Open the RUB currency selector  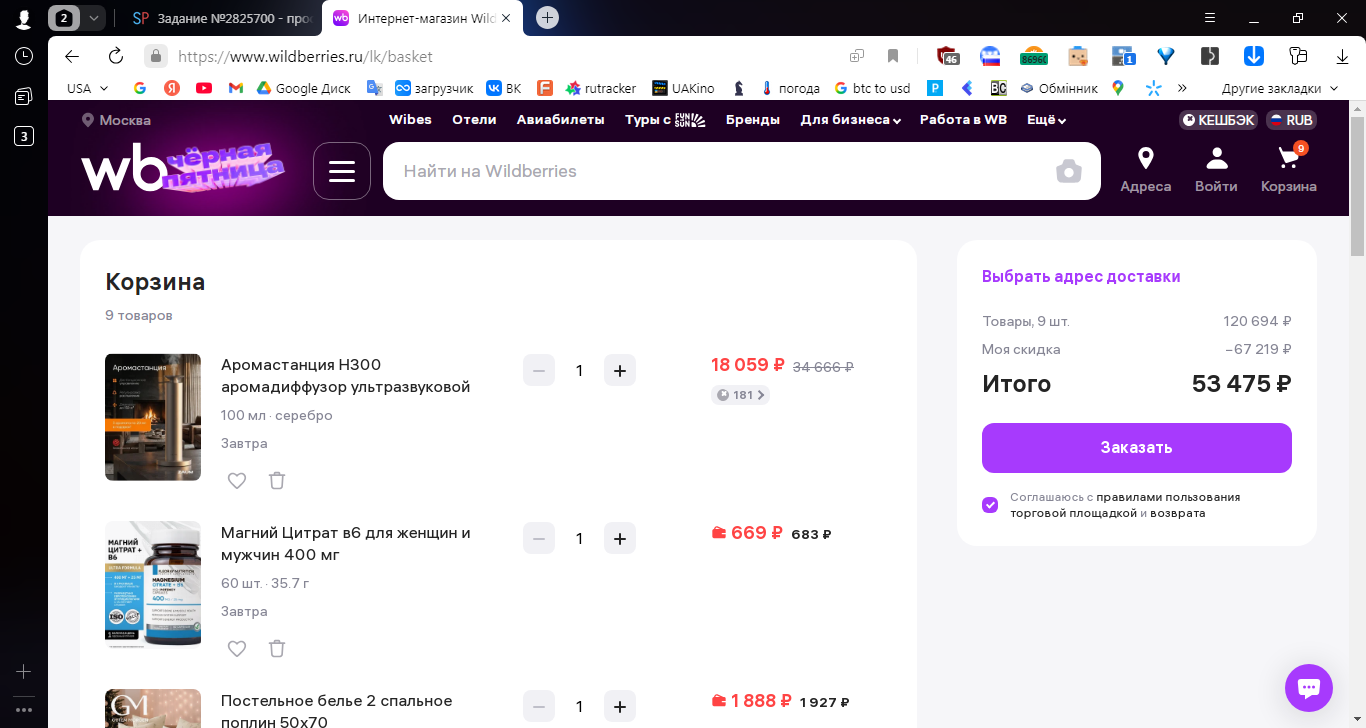coord(1291,120)
